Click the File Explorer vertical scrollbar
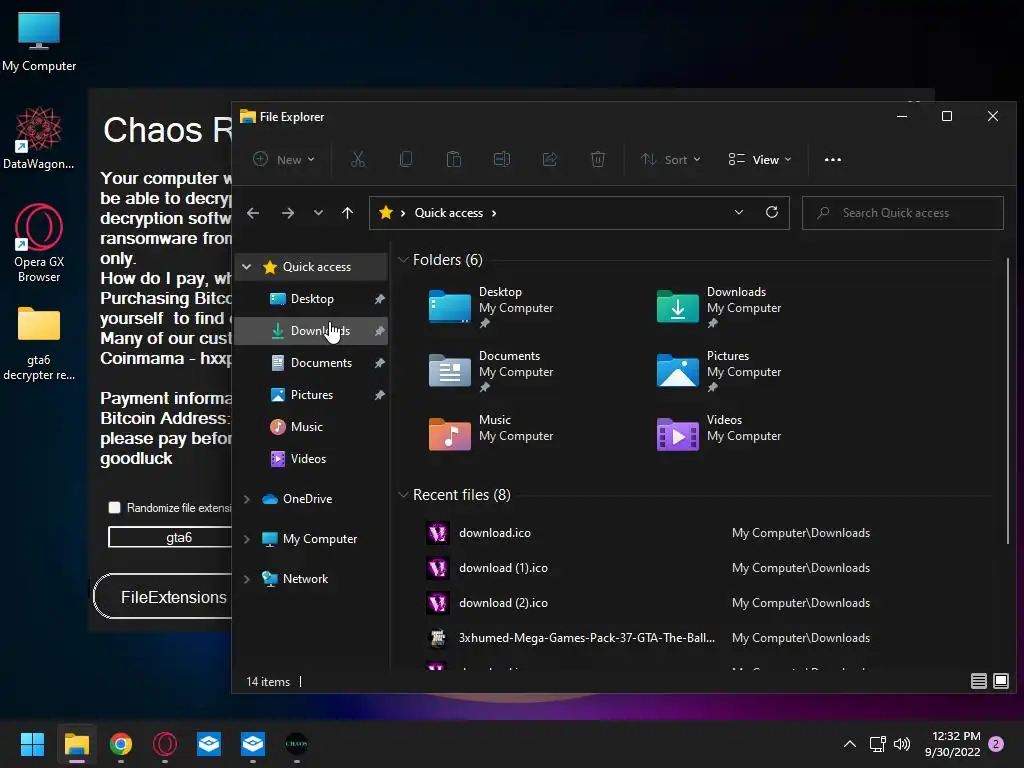This screenshot has height=768, width=1024. coord(1008,402)
